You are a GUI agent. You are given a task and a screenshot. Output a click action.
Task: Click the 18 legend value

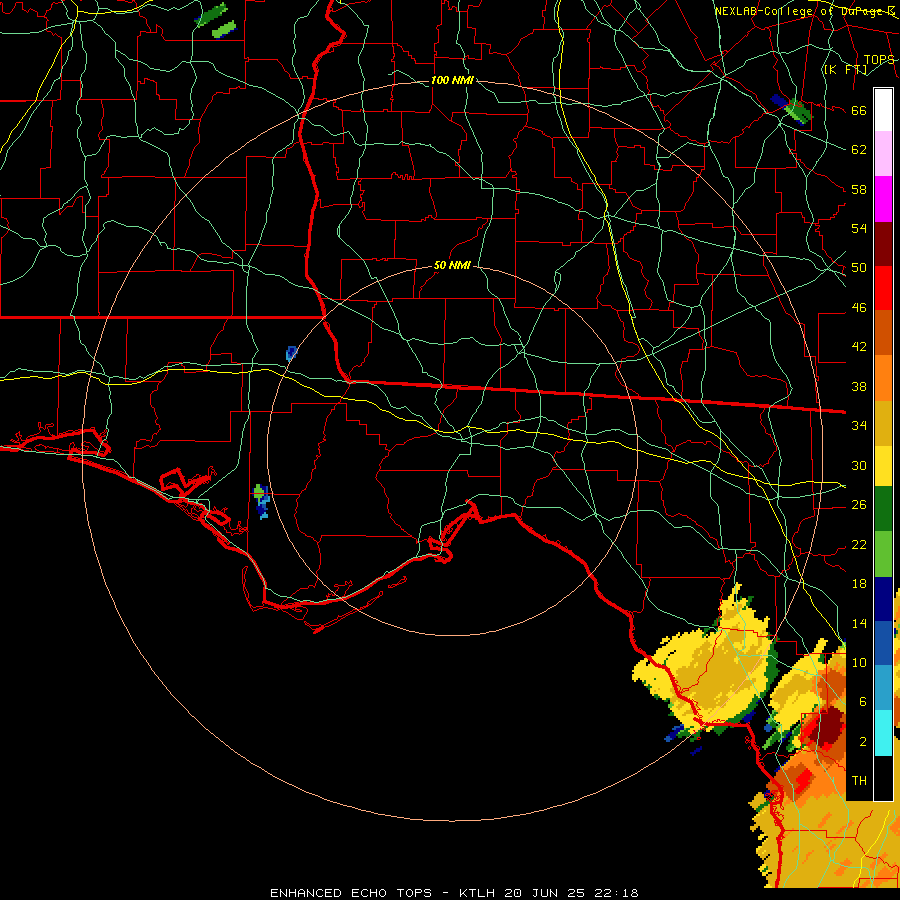pyautogui.click(x=859, y=584)
